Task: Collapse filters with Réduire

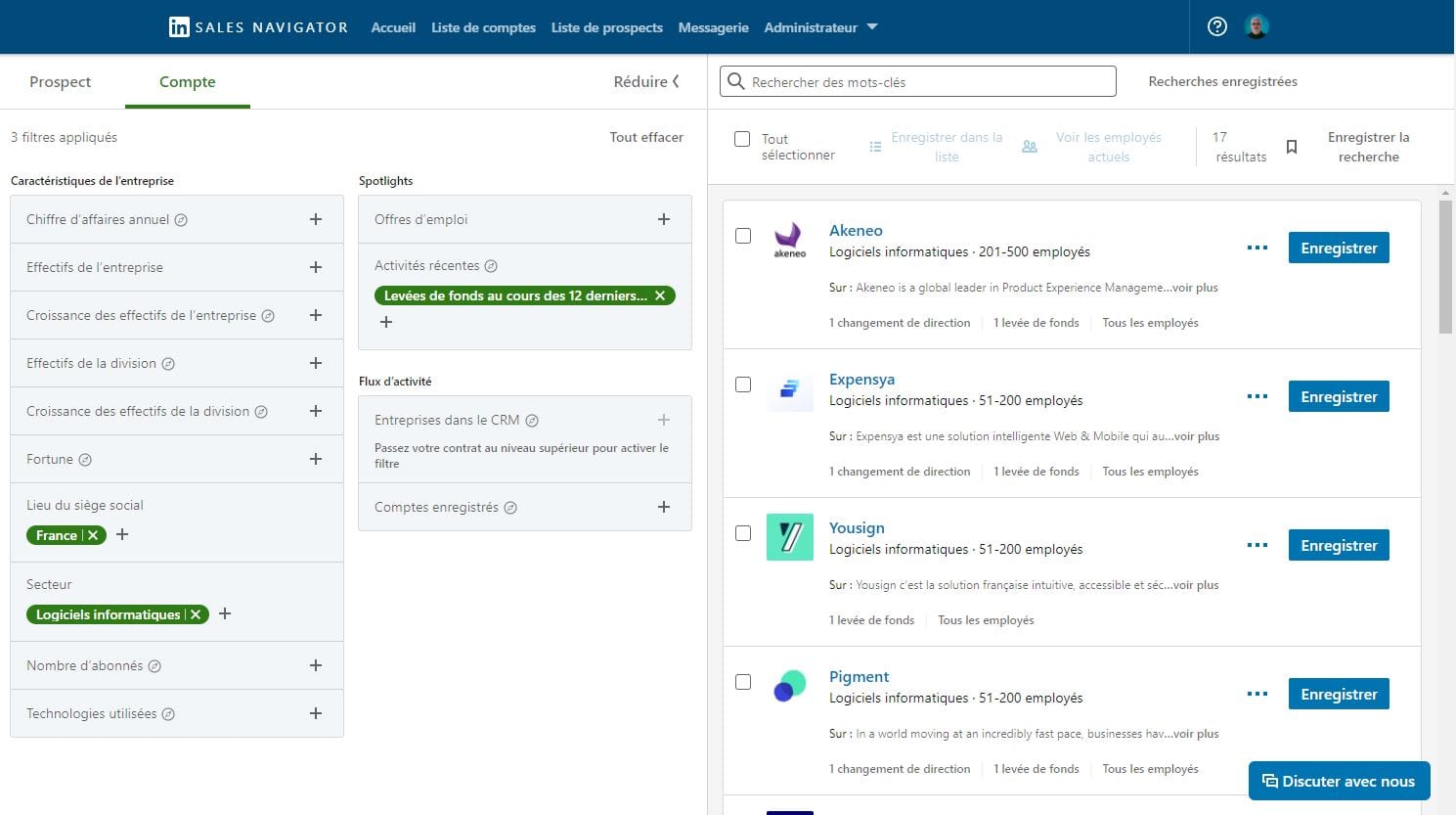Action: (646, 82)
